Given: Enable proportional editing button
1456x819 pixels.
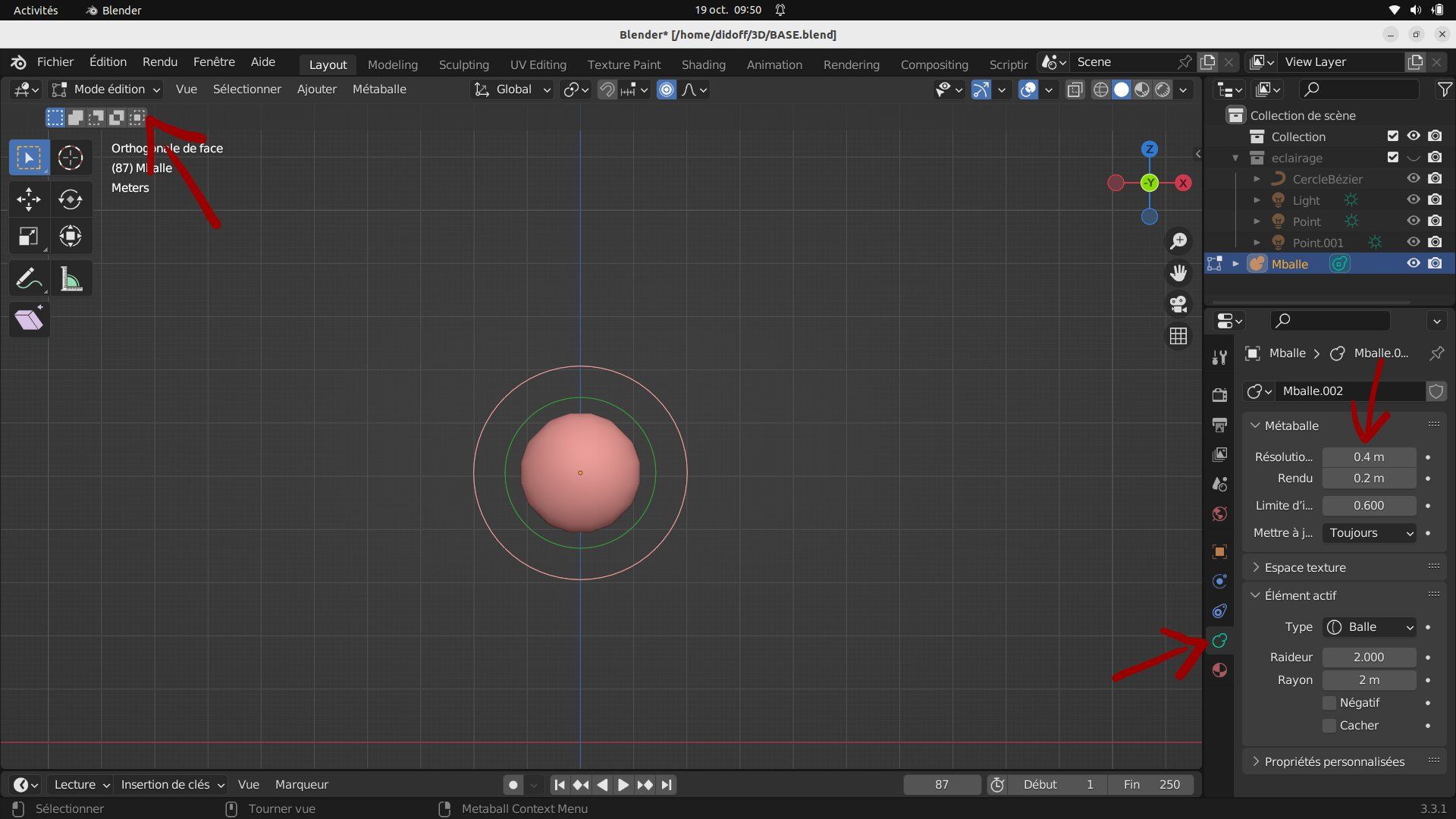Looking at the screenshot, I should 666,89.
